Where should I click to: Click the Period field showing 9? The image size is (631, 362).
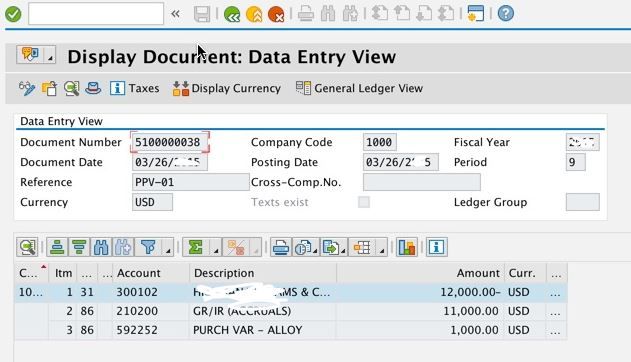575,162
